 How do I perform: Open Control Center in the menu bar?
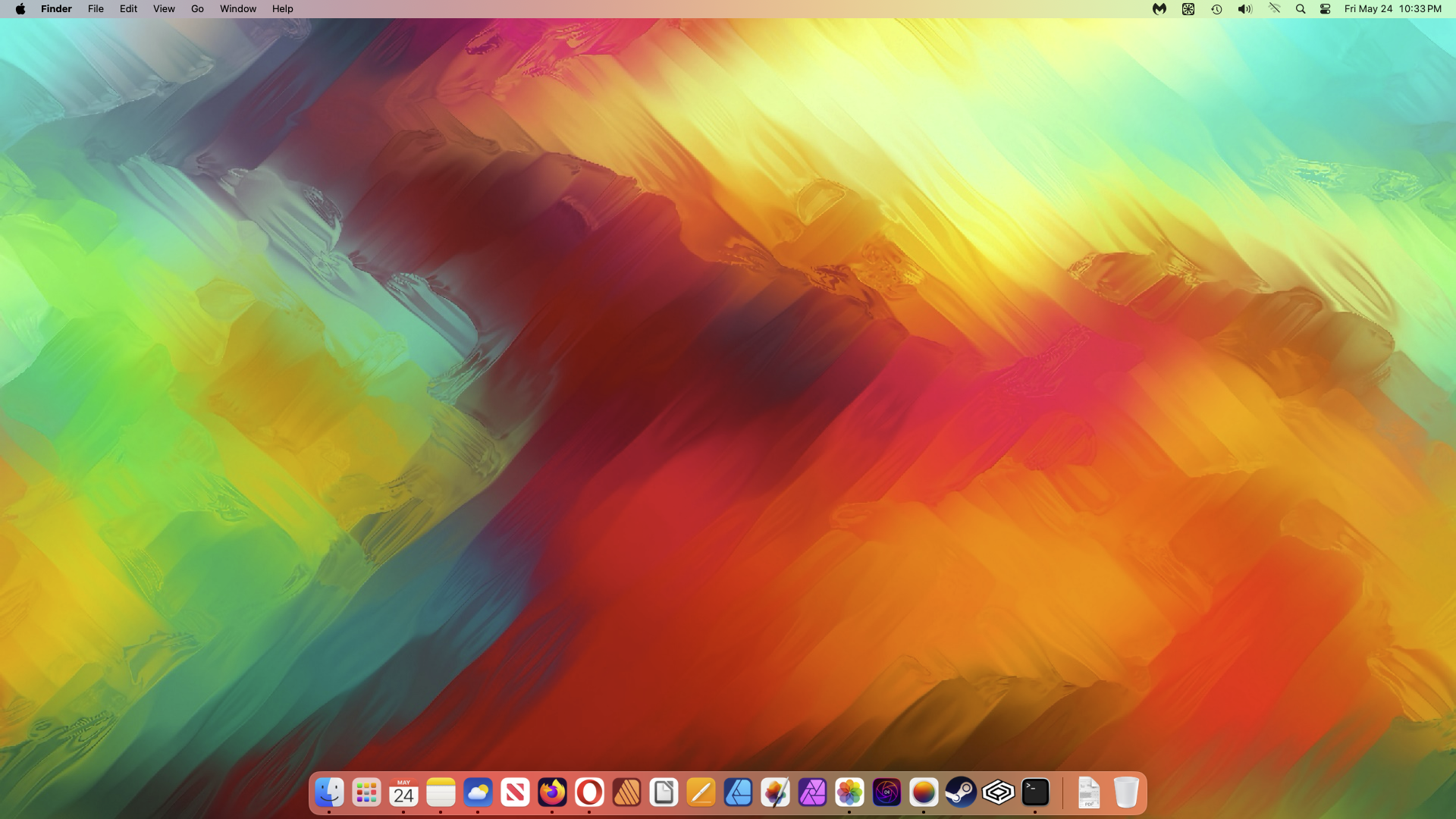click(x=1326, y=9)
